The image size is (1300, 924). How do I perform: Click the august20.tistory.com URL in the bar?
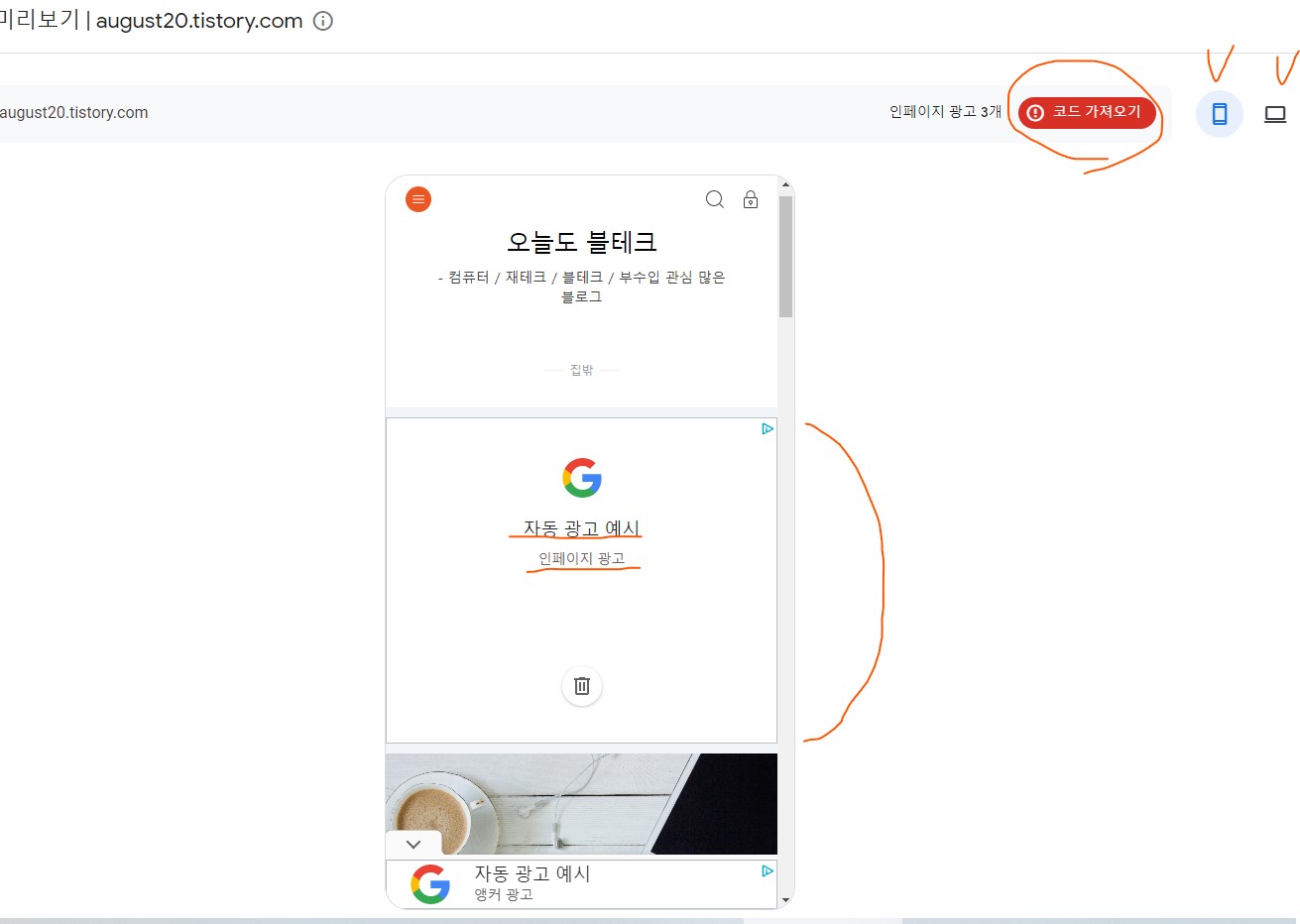(x=73, y=113)
